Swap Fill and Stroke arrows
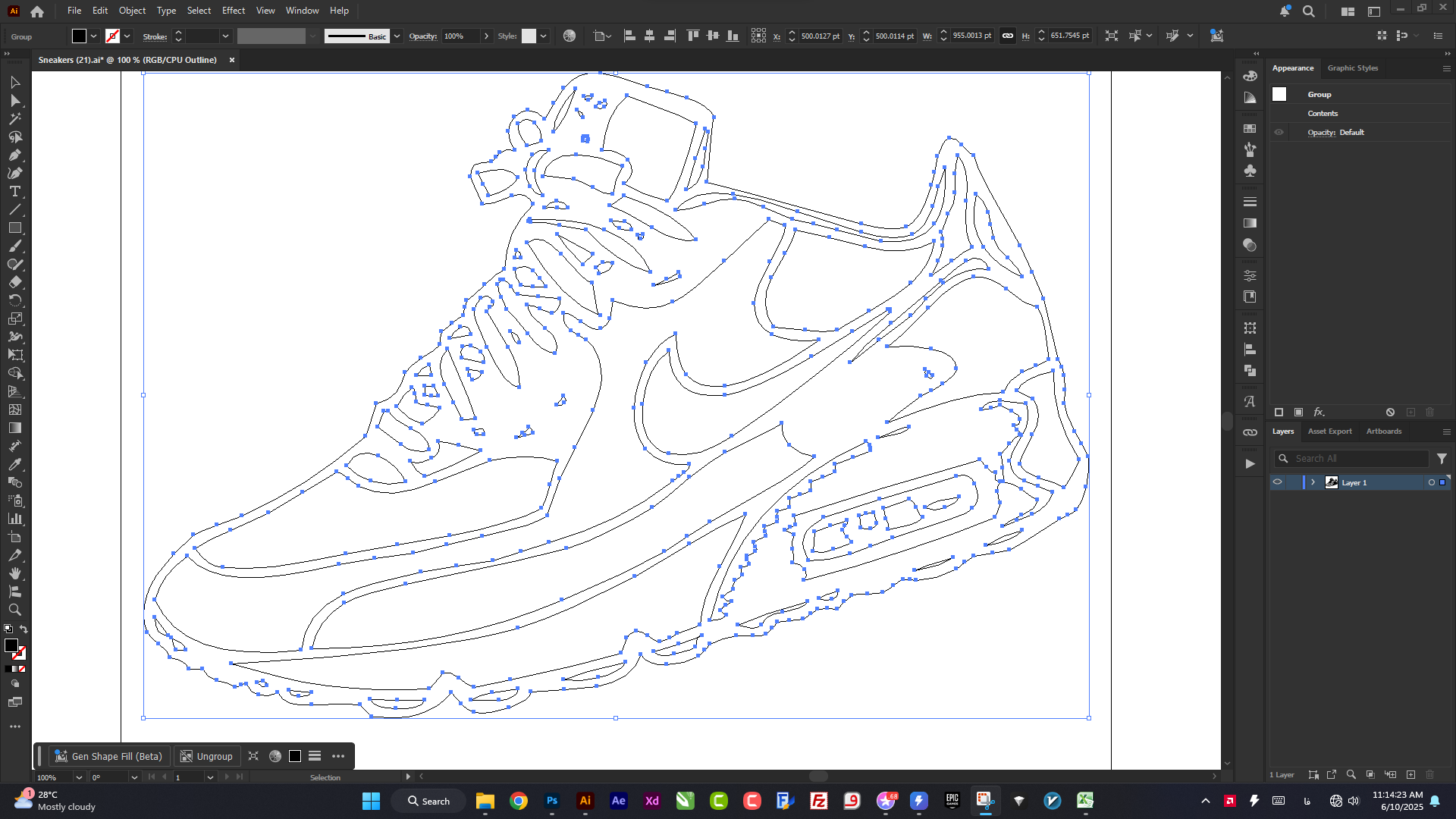This screenshot has width=1456, height=819. pos(24,629)
